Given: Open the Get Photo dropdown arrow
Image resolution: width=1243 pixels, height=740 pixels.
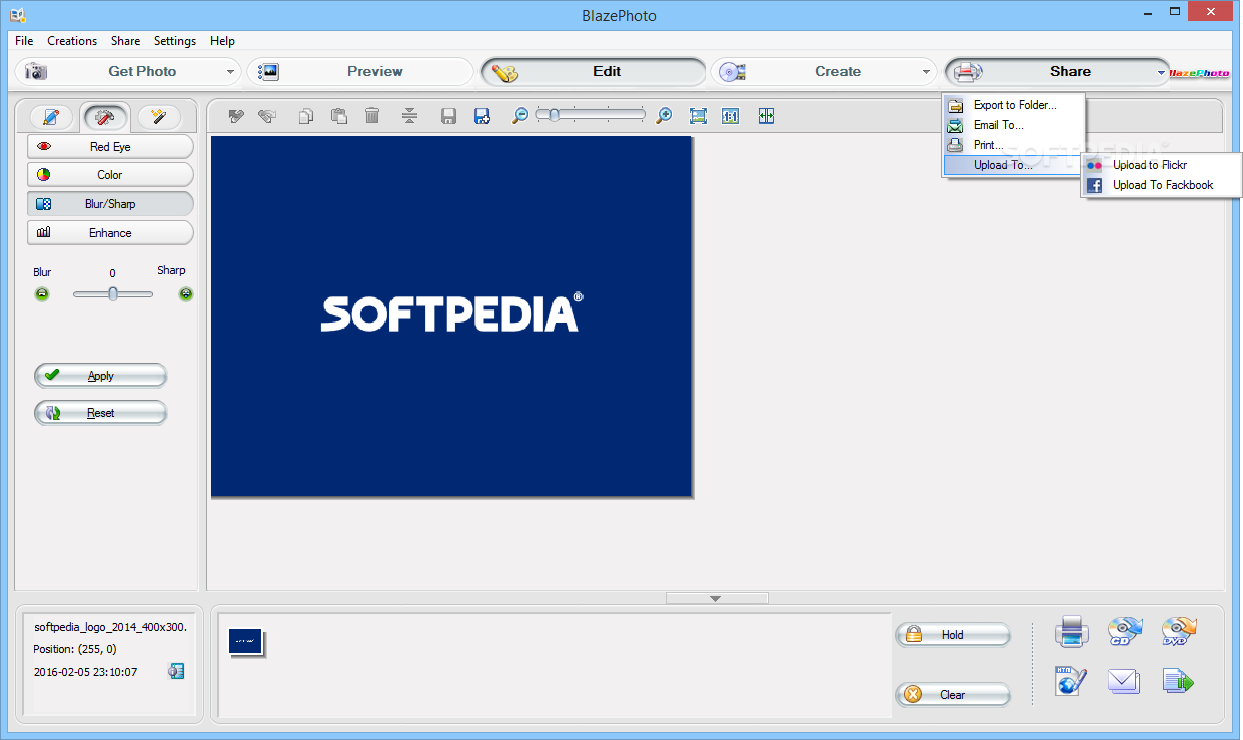Looking at the screenshot, I should click(x=230, y=72).
